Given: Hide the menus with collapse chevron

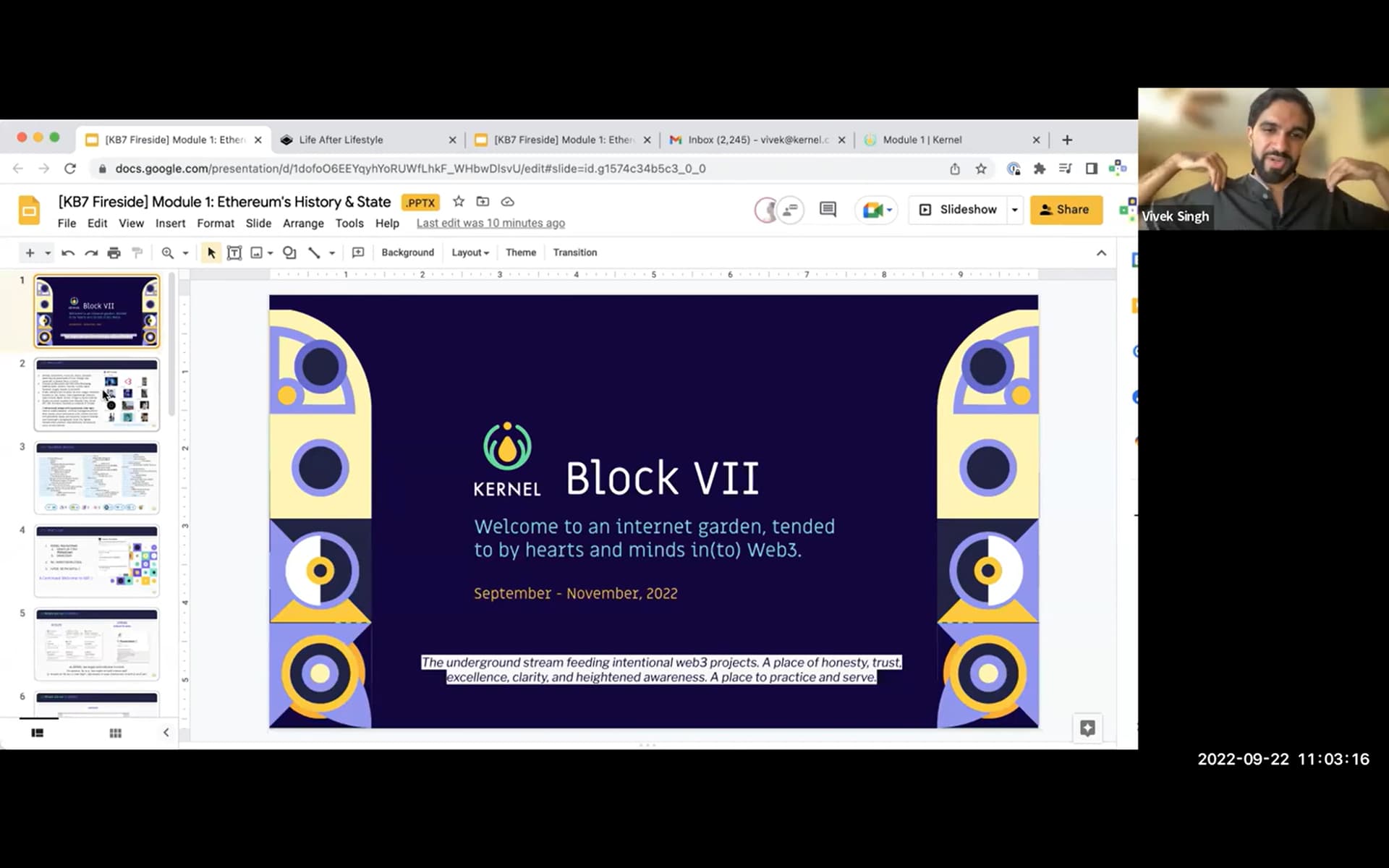Looking at the screenshot, I should [x=1101, y=252].
